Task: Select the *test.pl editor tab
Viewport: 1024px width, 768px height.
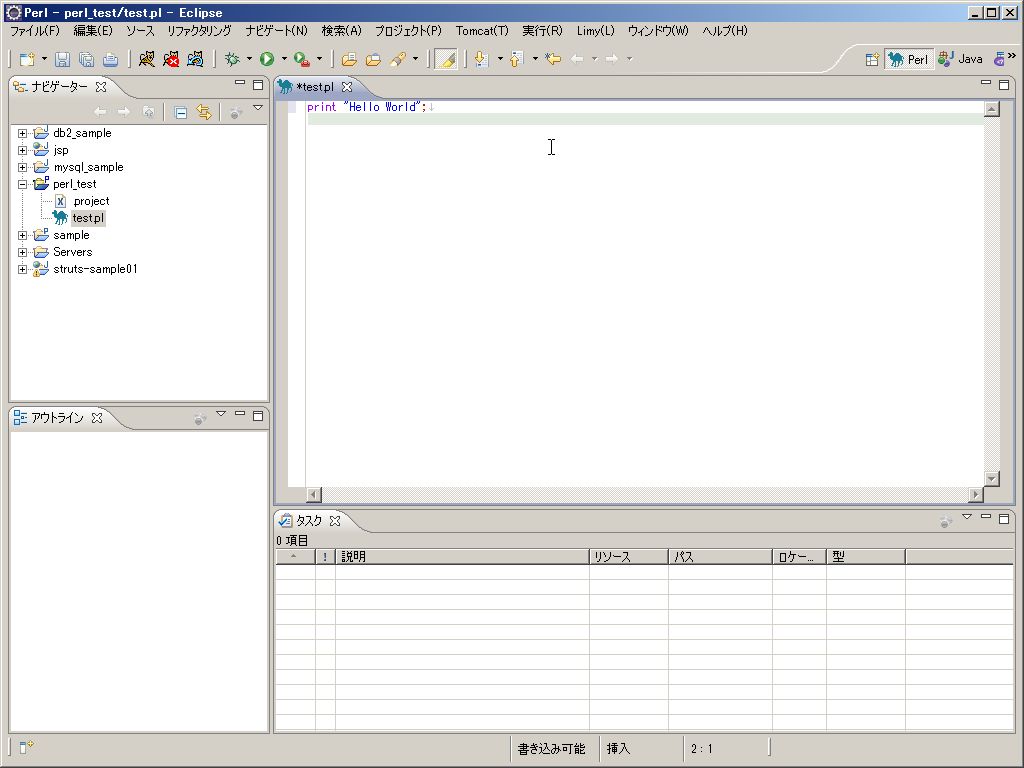Action: pyautogui.click(x=315, y=87)
